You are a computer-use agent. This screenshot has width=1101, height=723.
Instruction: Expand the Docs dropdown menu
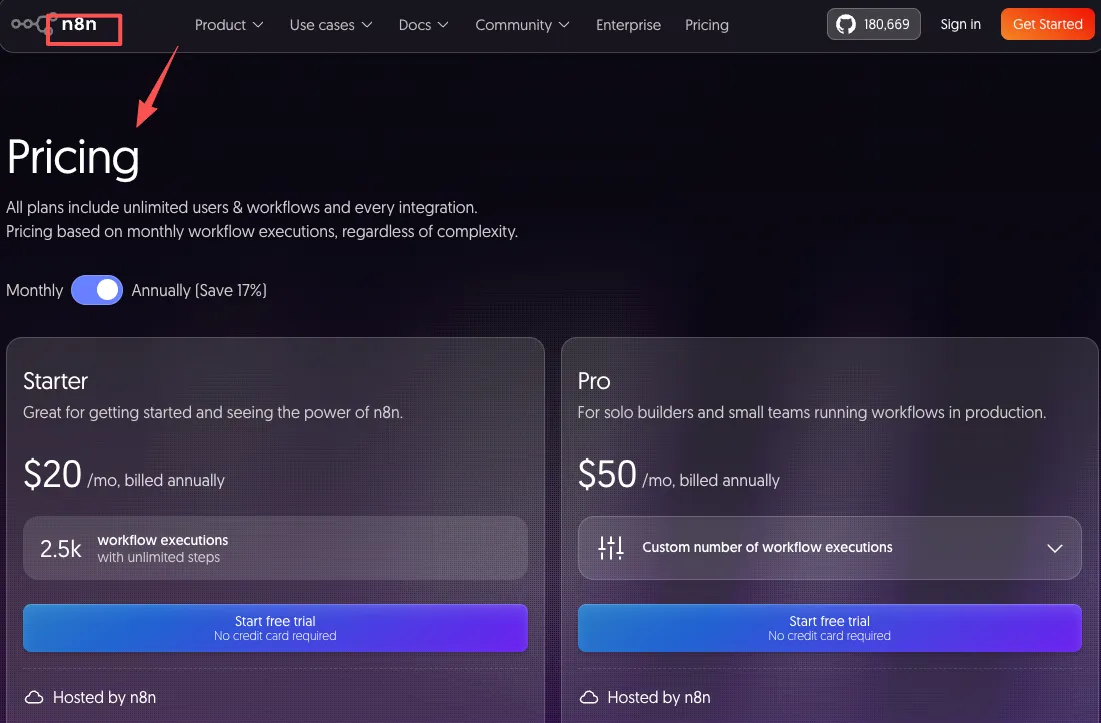coord(423,25)
